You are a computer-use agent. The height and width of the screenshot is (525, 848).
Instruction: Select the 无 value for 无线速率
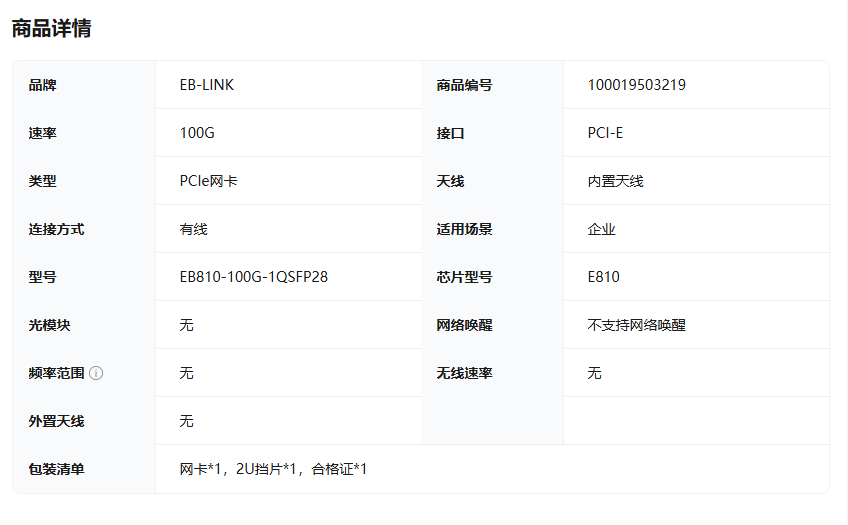(594, 374)
